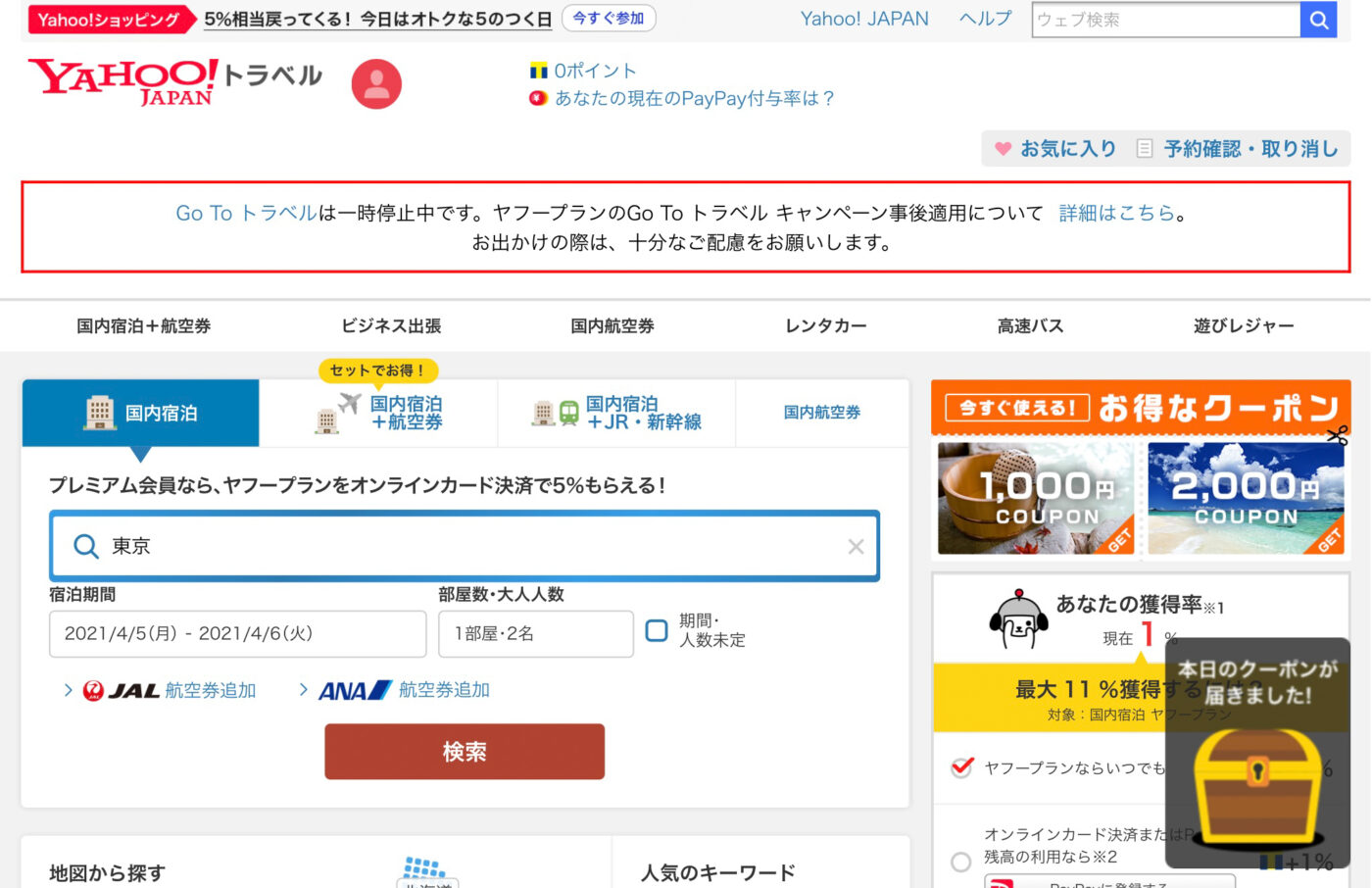Click the 地図から探す heading
Image resolution: width=1372 pixels, height=888 pixels.
coord(108,872)
